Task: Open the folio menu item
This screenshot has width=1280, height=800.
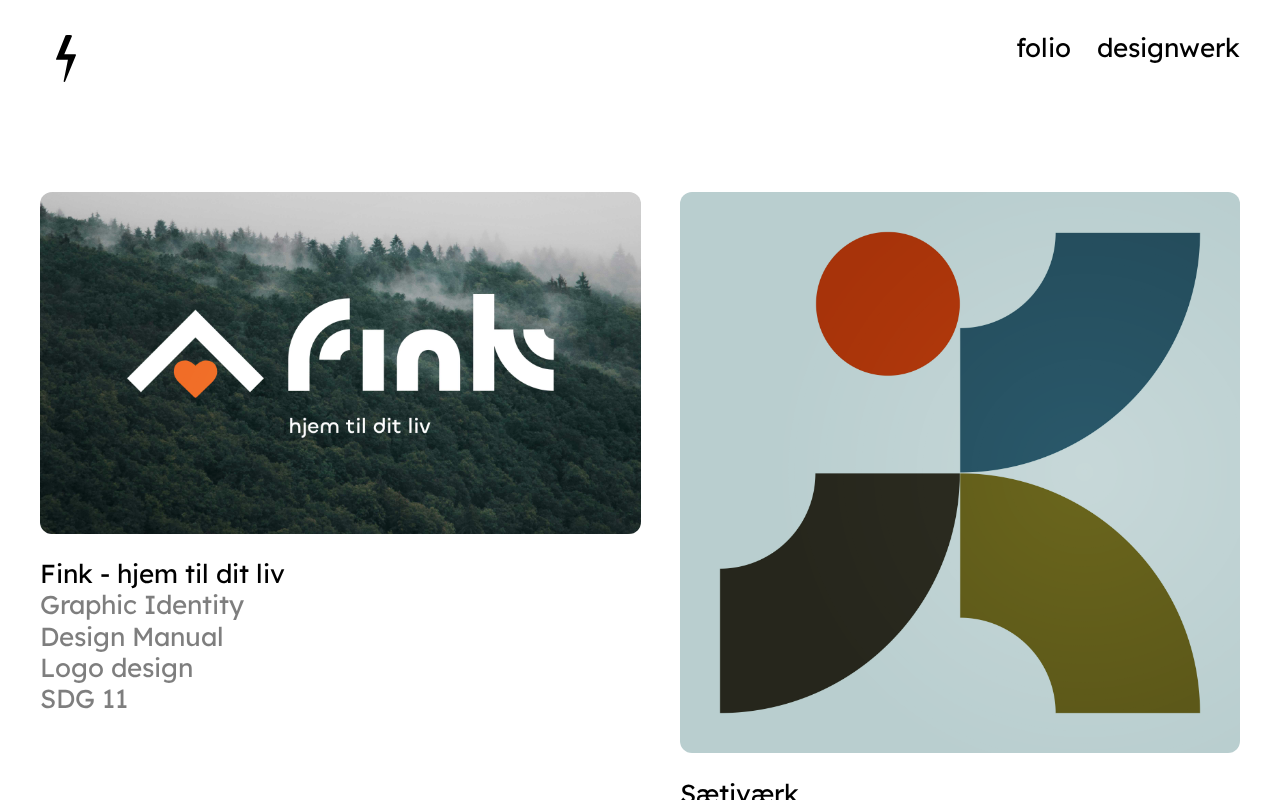Action: coord(1043,48)
